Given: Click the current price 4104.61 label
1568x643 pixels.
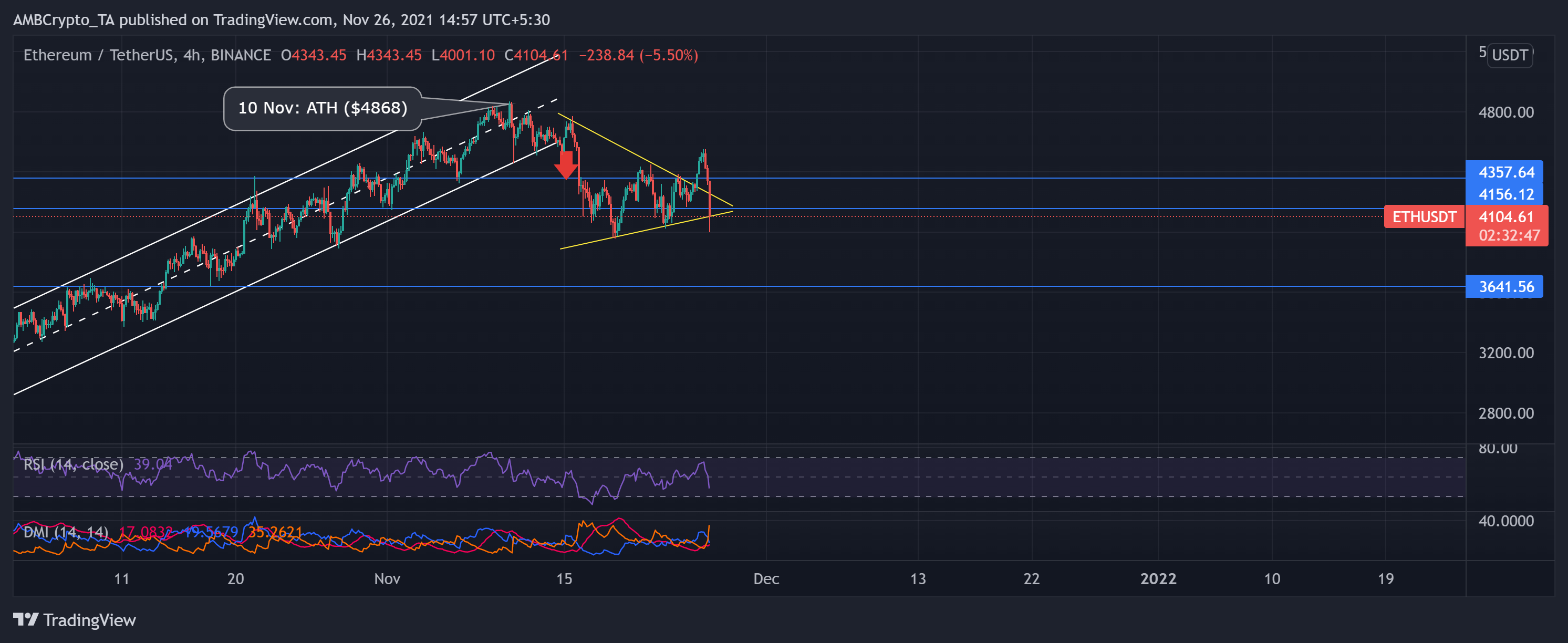Looking at the screenshot, I should click(1506, 217).
